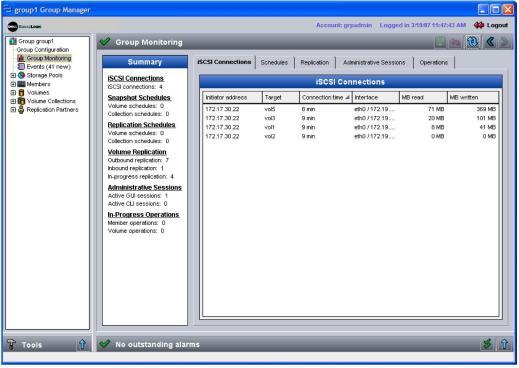Click the Volume Collections icon
519x368 pixels.
[x=21, y=101]
